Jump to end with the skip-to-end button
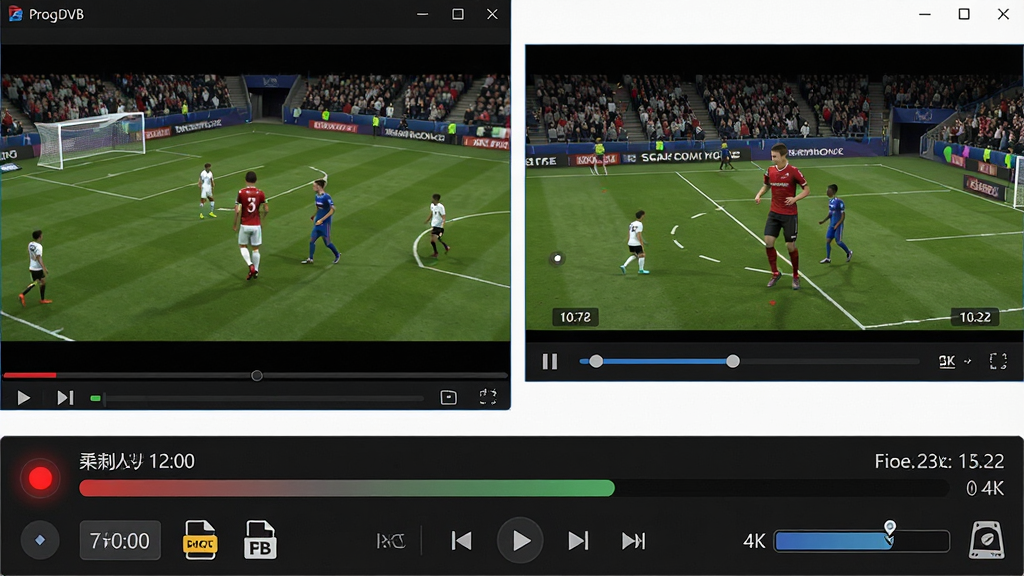 pos(633,541)
